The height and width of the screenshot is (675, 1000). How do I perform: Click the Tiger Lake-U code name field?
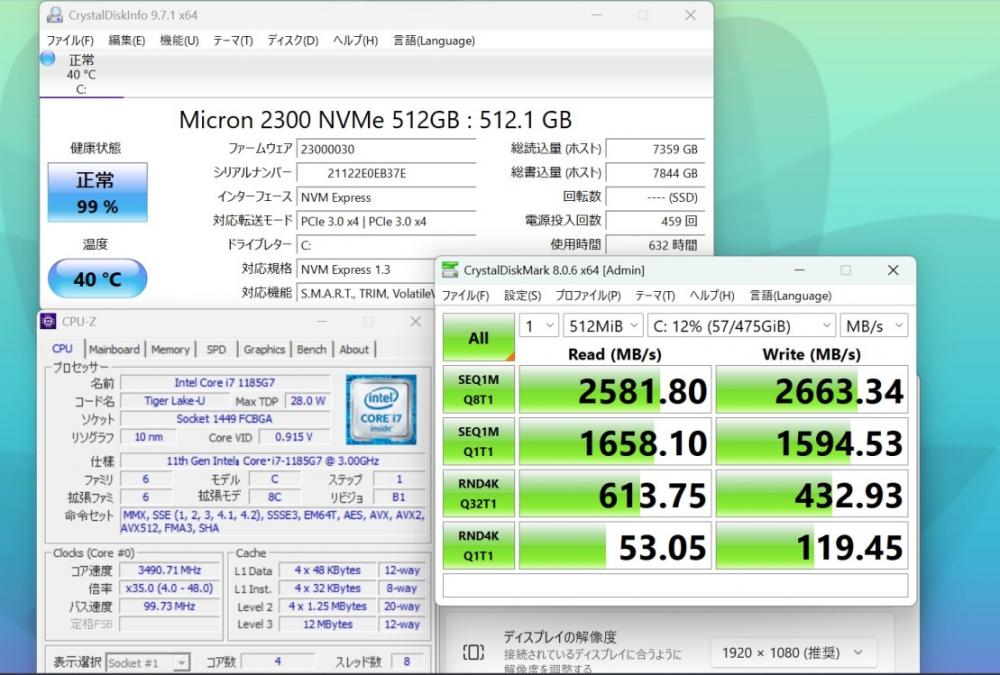click(x=174, y=401)
